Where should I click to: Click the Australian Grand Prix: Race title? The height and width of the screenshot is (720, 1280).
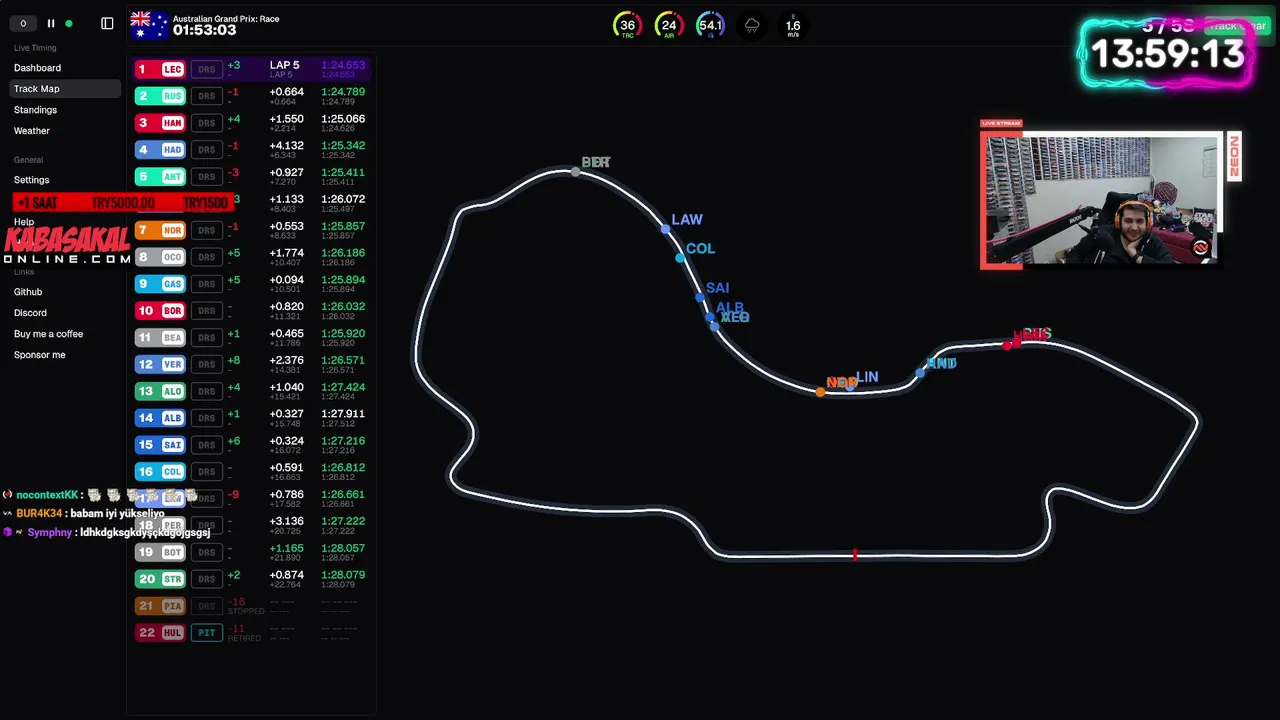click(226, 19)
